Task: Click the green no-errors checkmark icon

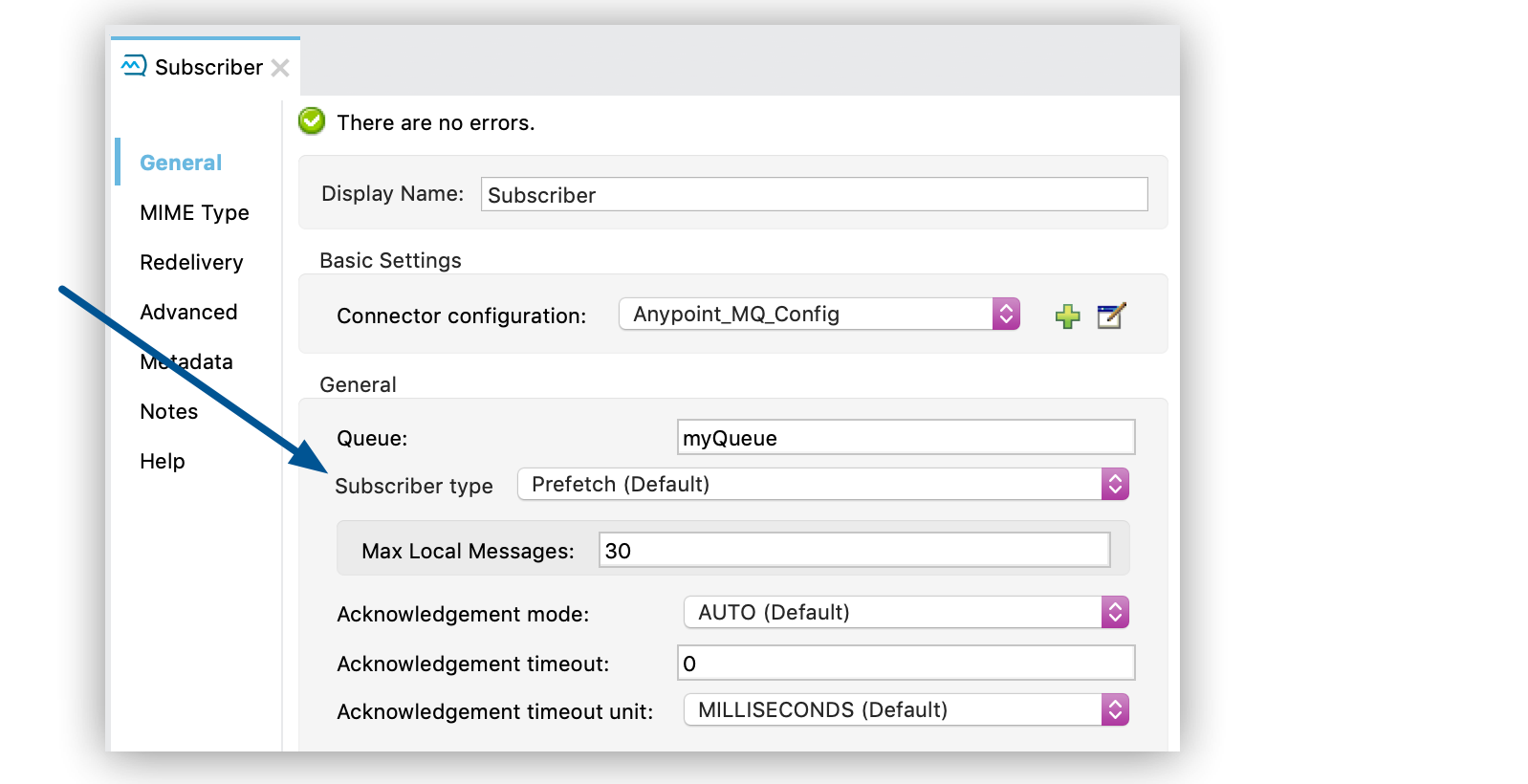Action: click(312, 121)
